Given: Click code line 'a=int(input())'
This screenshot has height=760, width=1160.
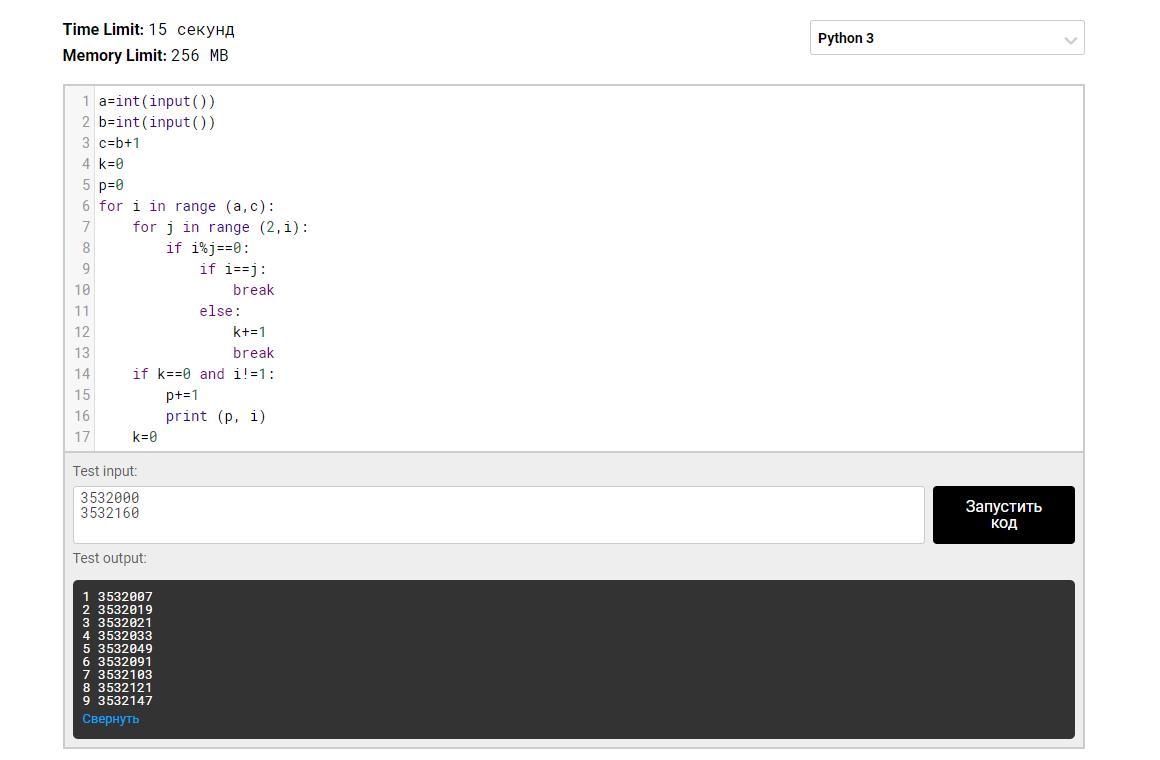Looking at the screenshot, I should [x=157, y=101].
